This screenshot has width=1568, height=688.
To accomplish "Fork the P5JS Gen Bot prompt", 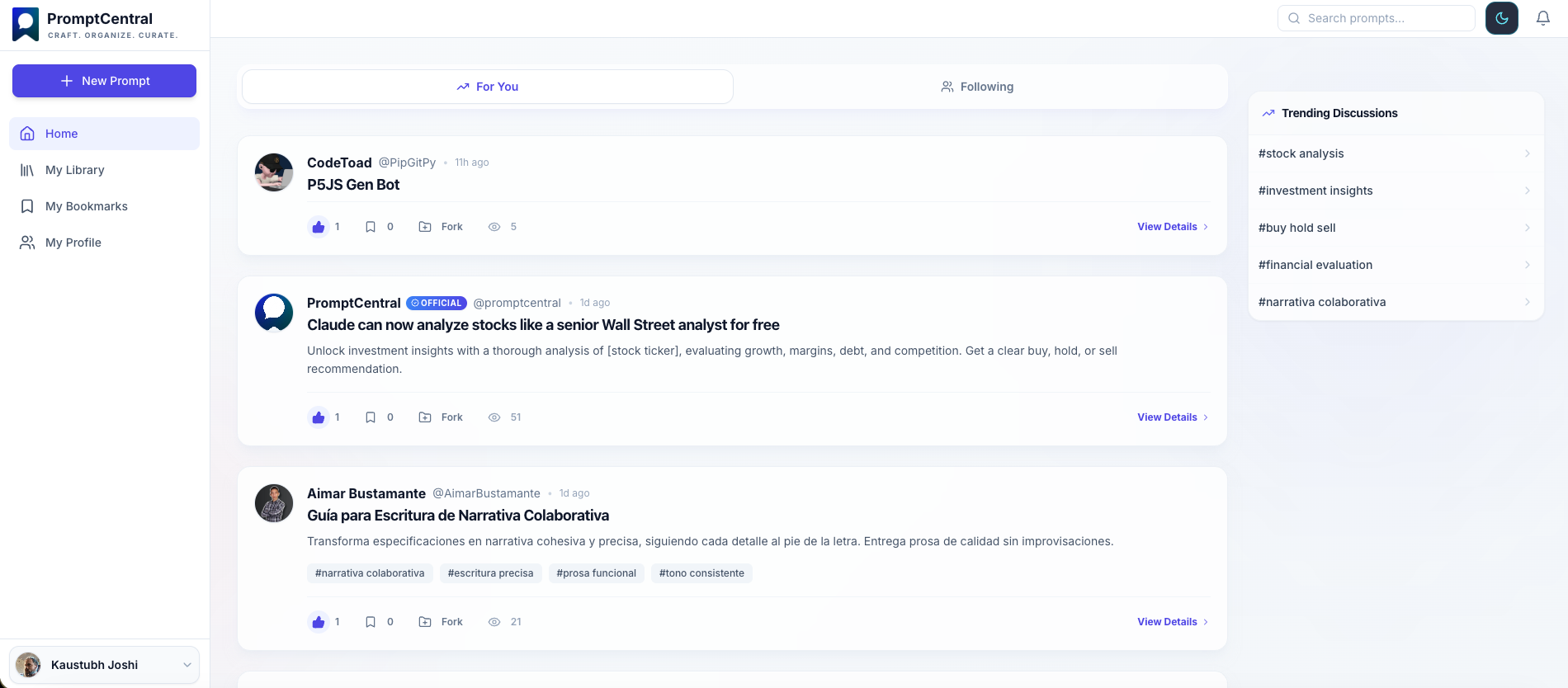I will coord(441,227).
